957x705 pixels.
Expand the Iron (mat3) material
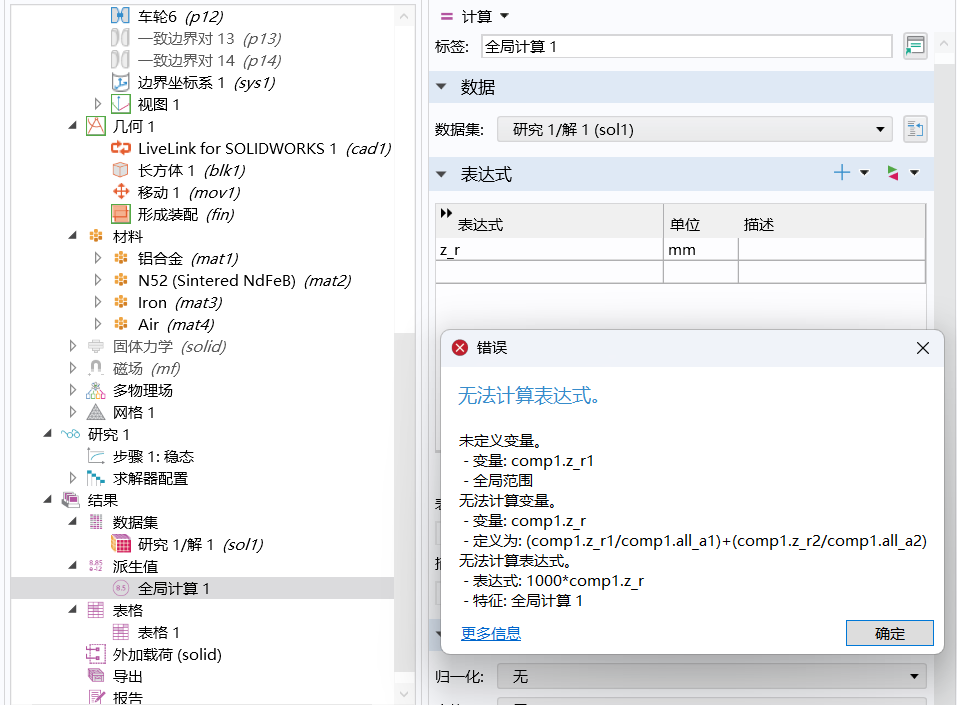(x=98, y=302)
